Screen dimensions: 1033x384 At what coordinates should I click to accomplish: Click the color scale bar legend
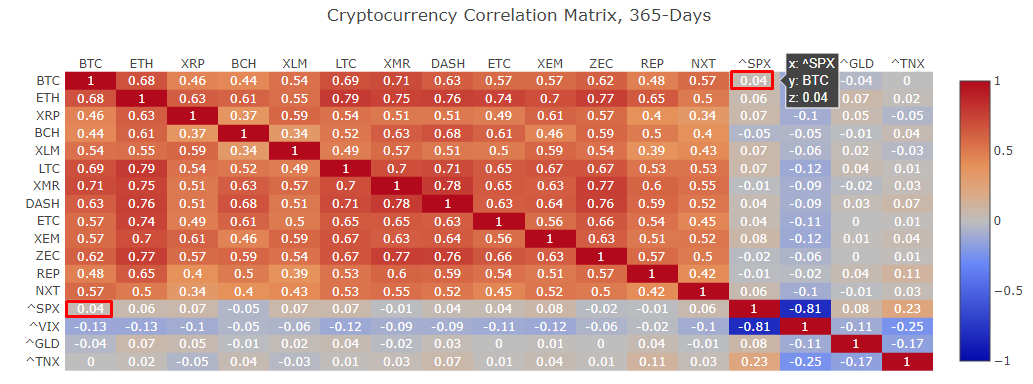[x=975, y=221]
